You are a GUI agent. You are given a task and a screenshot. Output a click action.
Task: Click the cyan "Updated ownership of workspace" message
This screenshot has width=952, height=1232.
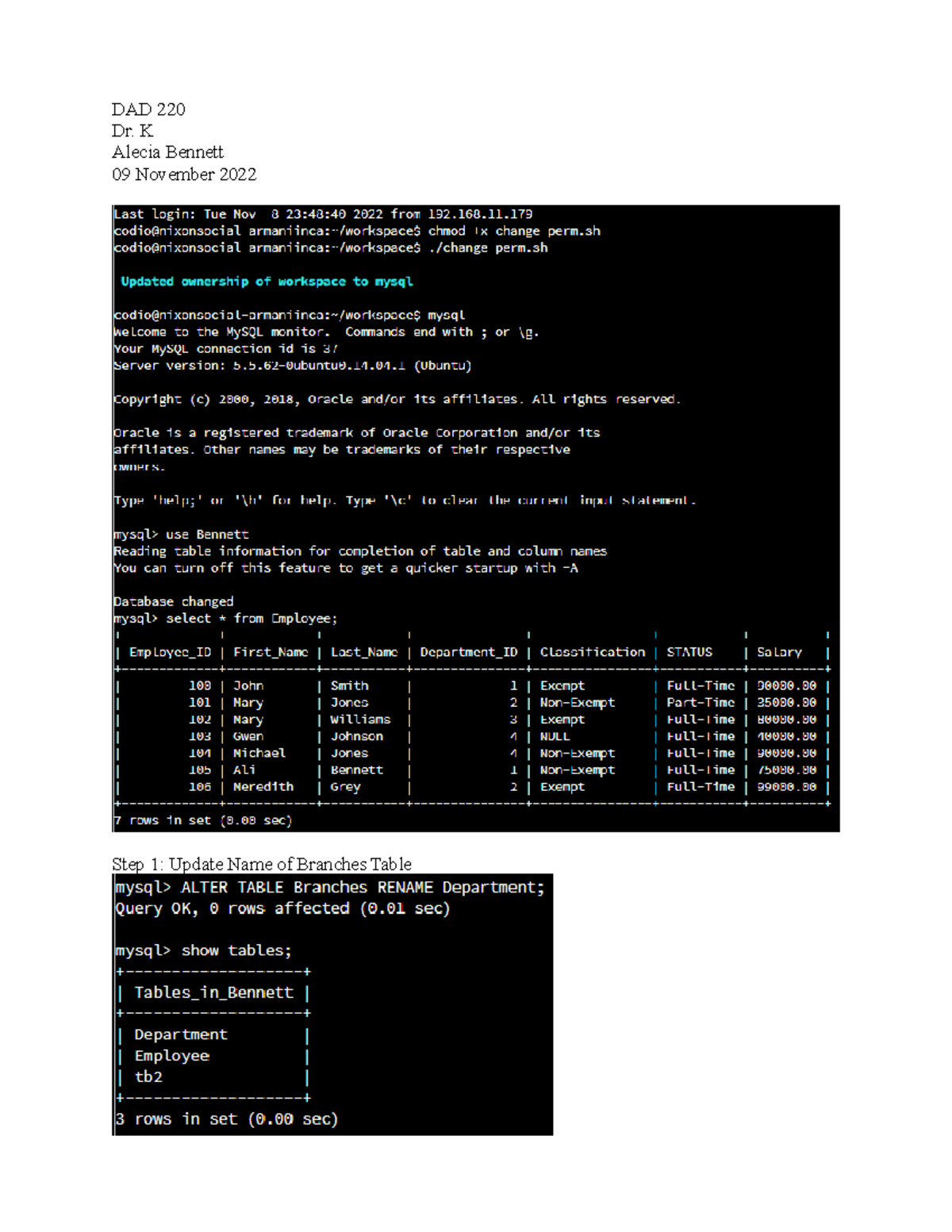pyautogui.click(x=267, y=282)
